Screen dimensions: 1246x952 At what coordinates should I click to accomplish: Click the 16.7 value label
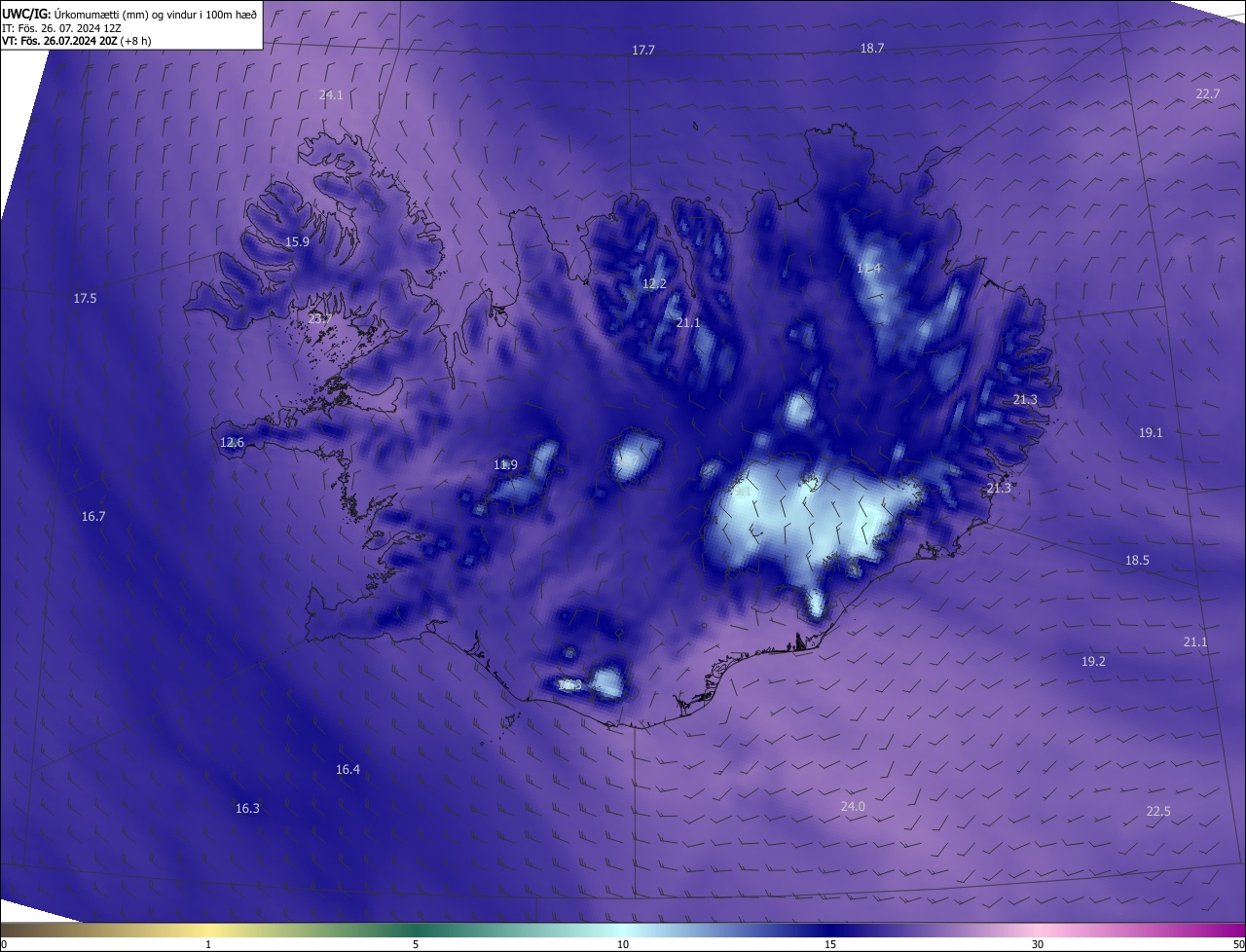pos(93,516)
